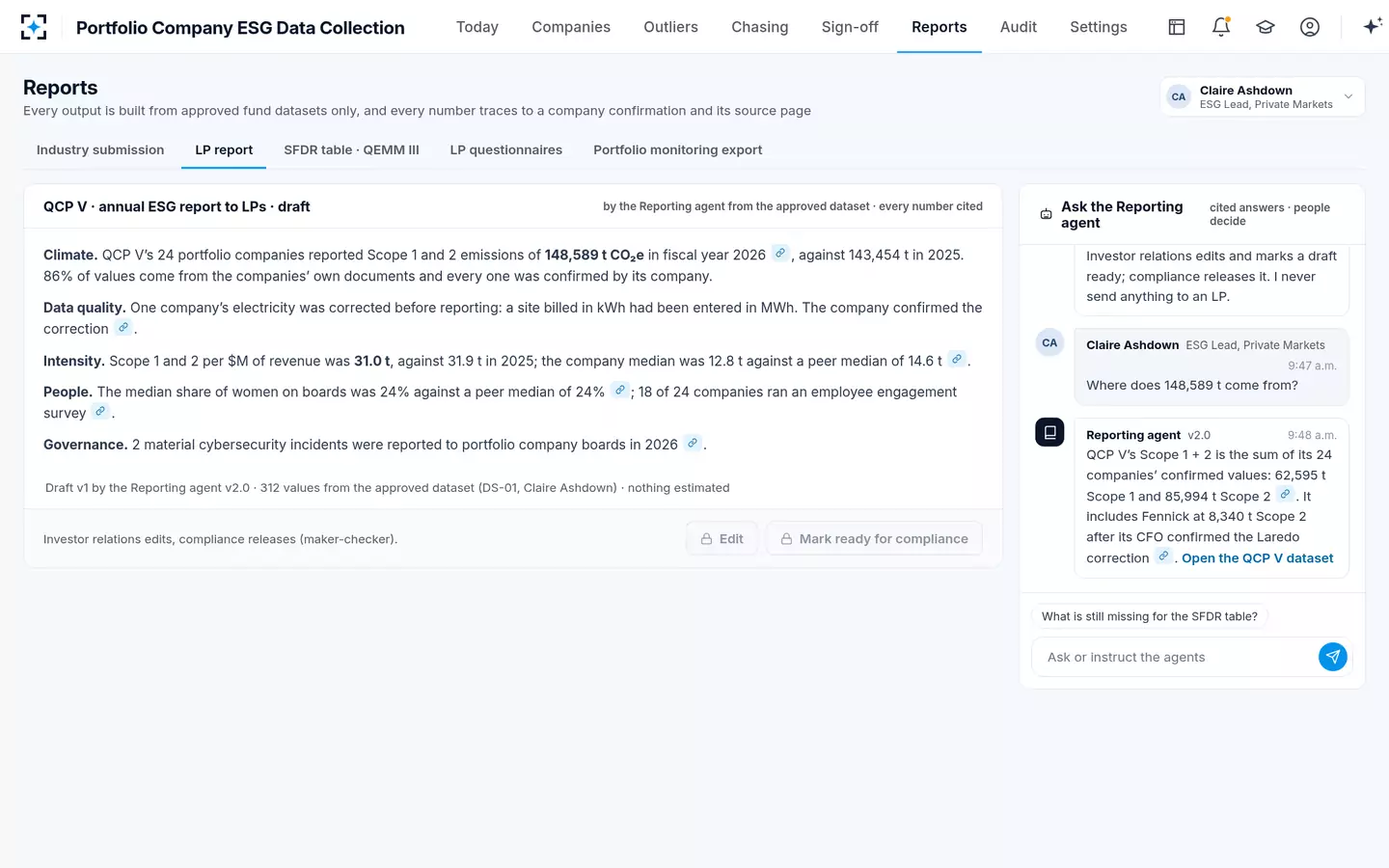Open the notifications bell
This screenshot has width=1389, height=868.
tap(1221, 27)
